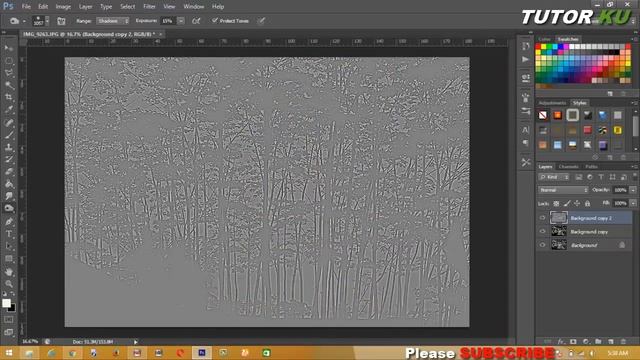Select the Path Selection tool
The width and height of the screenshot is (640, 360).
click(x=9, y=246)
